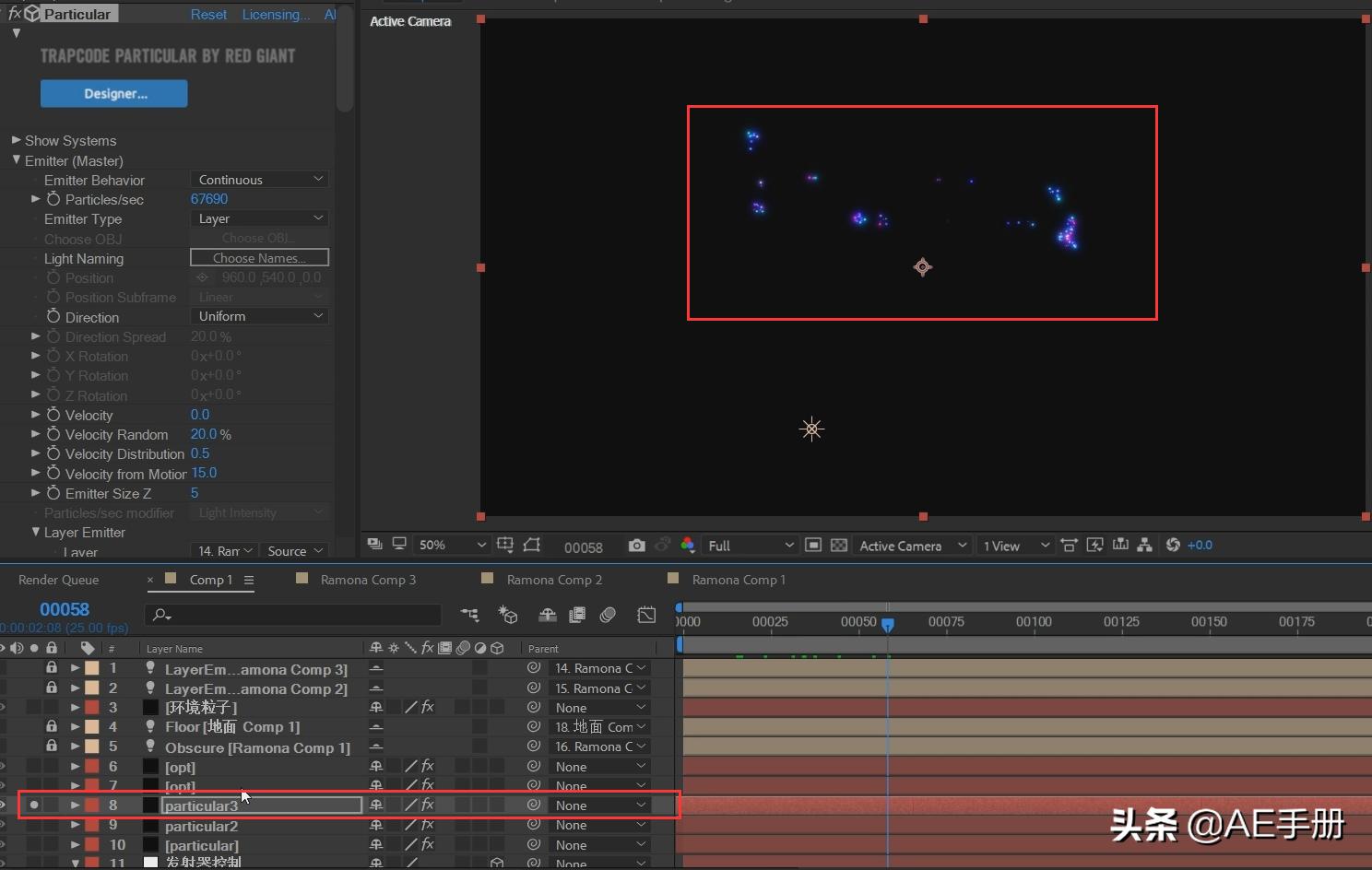Open the Graph Editor in timeline
This screenshot has height=870, width=1372.
coord(646,615)
